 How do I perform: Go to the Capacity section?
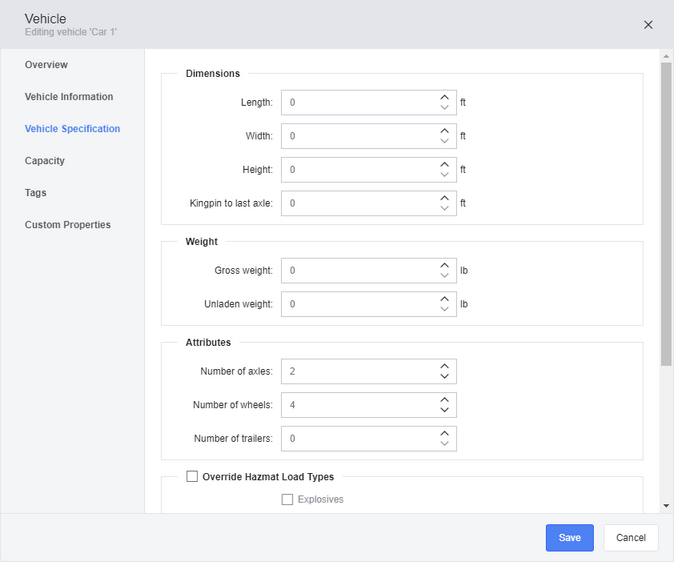44,161
